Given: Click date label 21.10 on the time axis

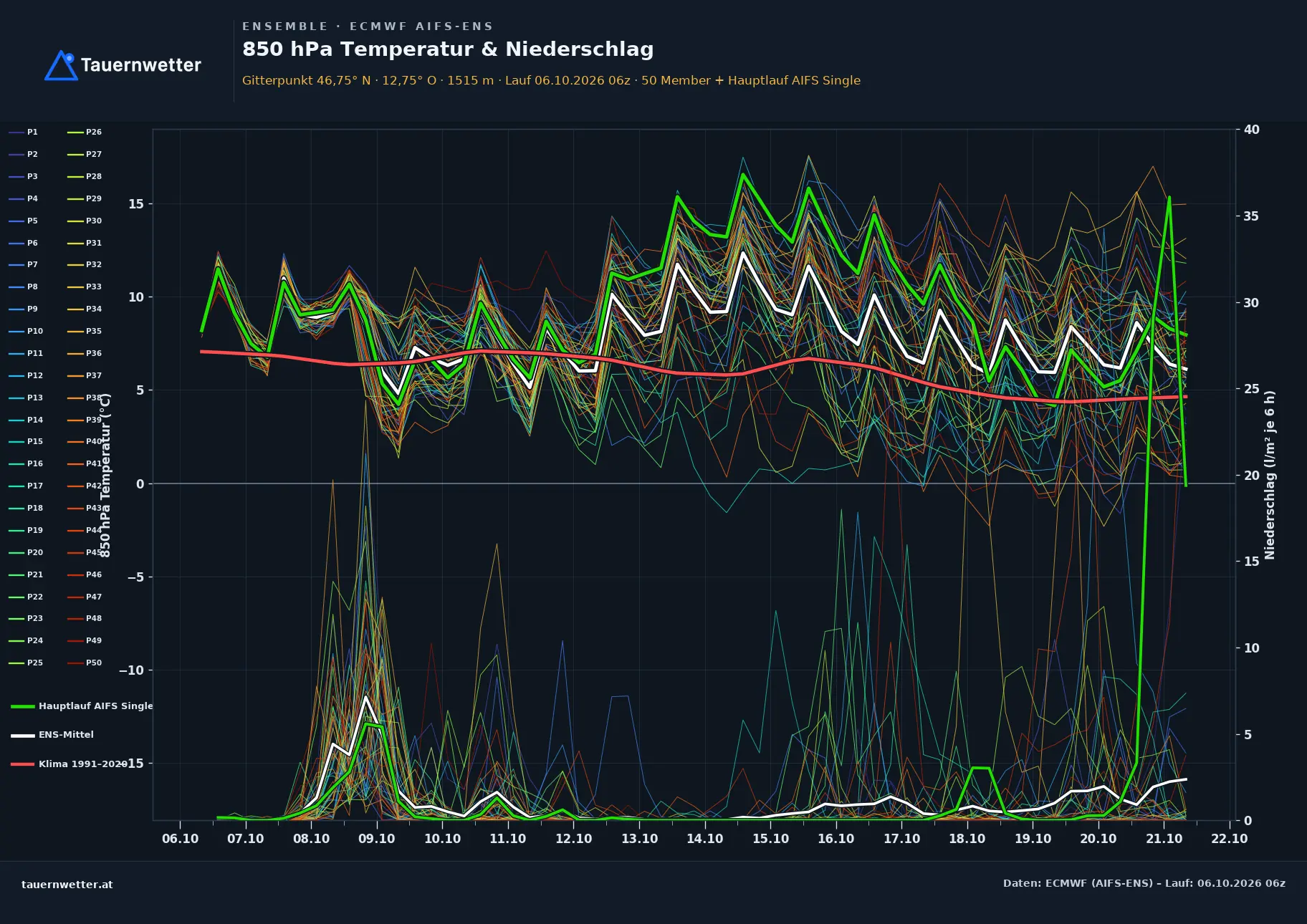Looking at the screenshot, I should [1164, 839].
